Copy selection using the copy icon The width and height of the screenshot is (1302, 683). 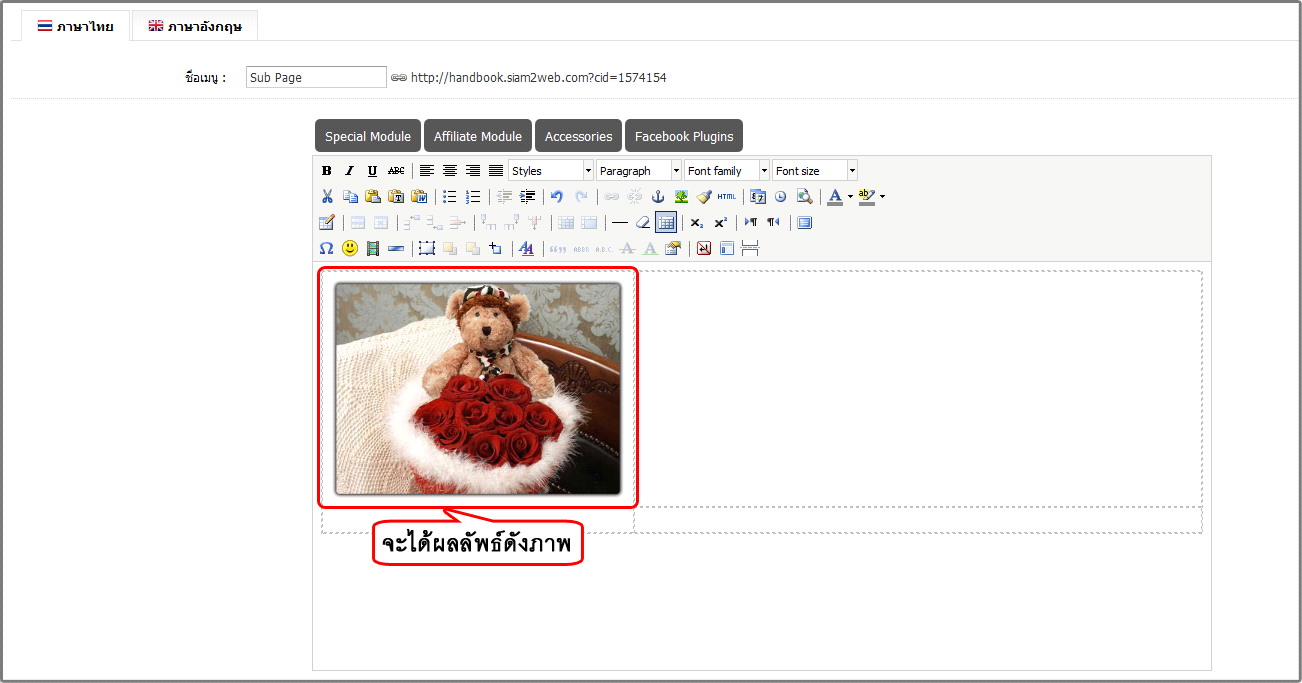point(350,197)
